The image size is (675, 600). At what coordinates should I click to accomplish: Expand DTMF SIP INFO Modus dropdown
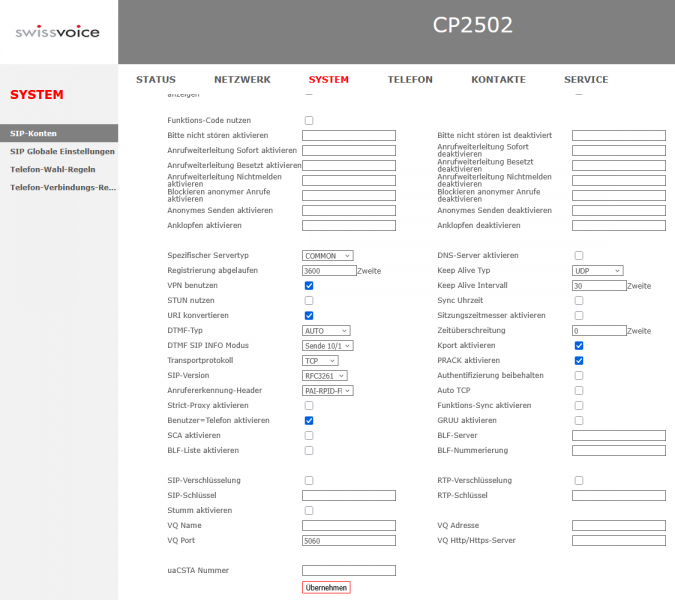[328, 346]
